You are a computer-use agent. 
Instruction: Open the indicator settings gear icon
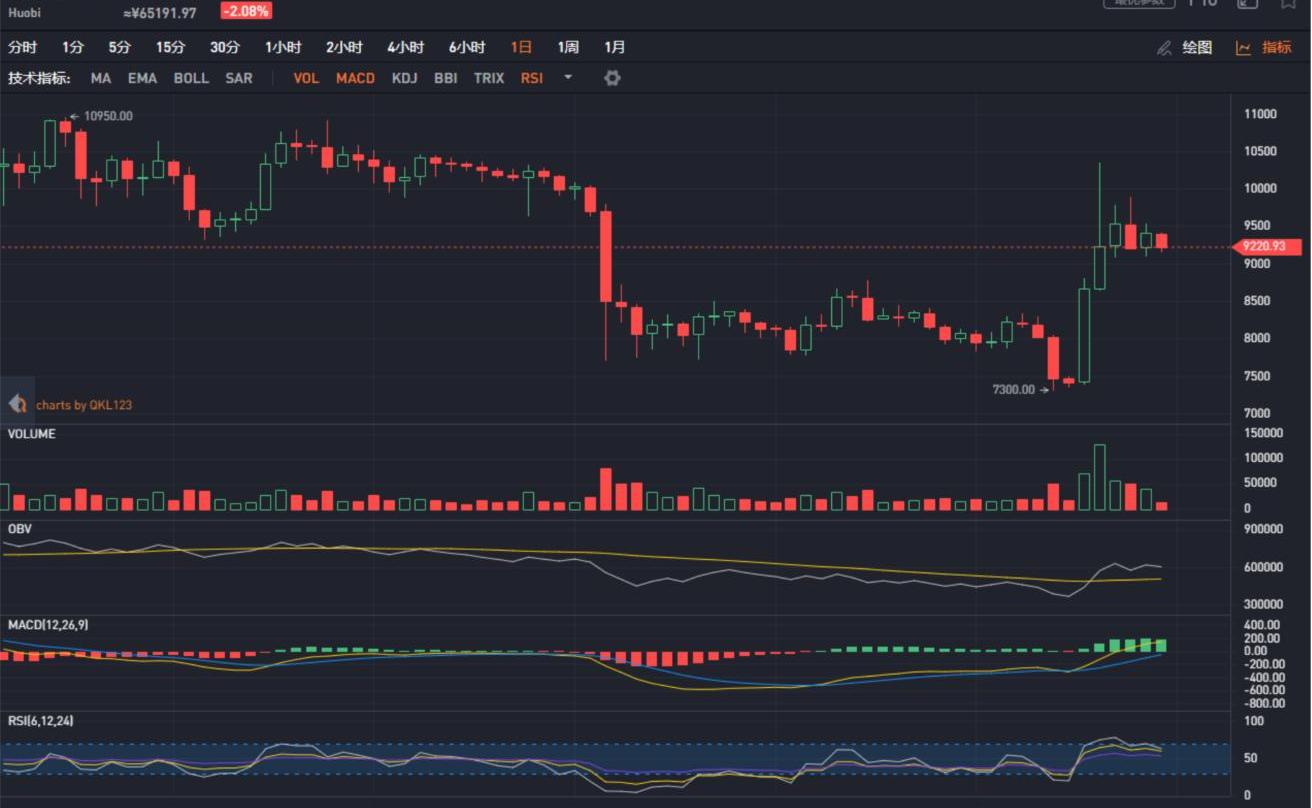pyautogui.click(x=612, y=78)
